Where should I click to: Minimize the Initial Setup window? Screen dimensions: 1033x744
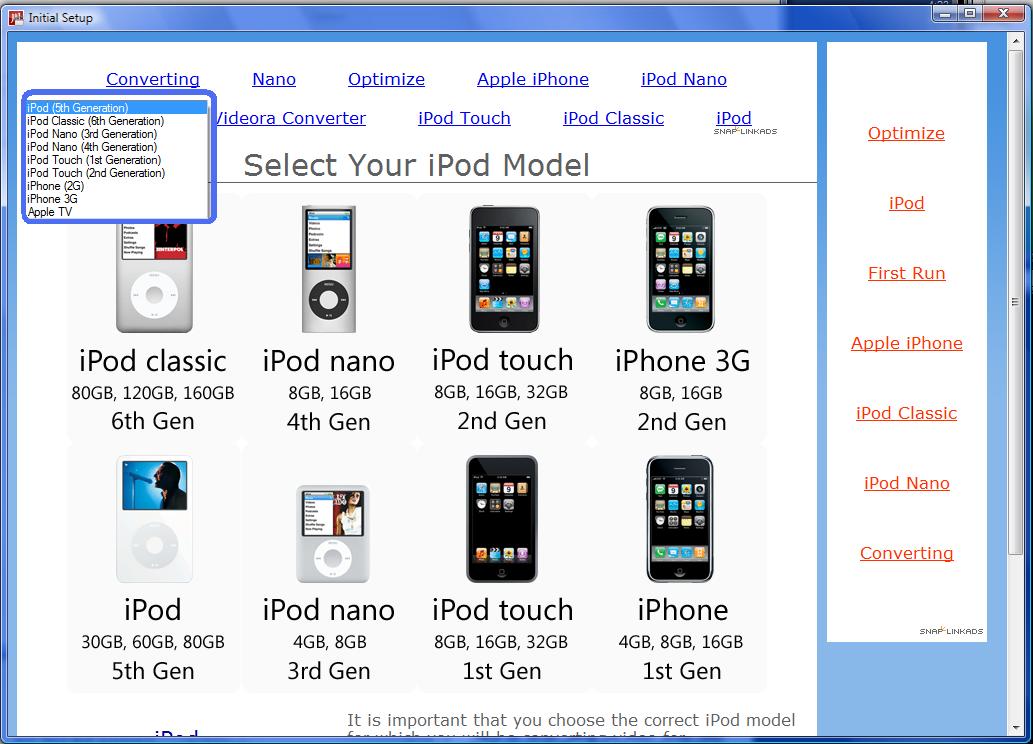945,13
